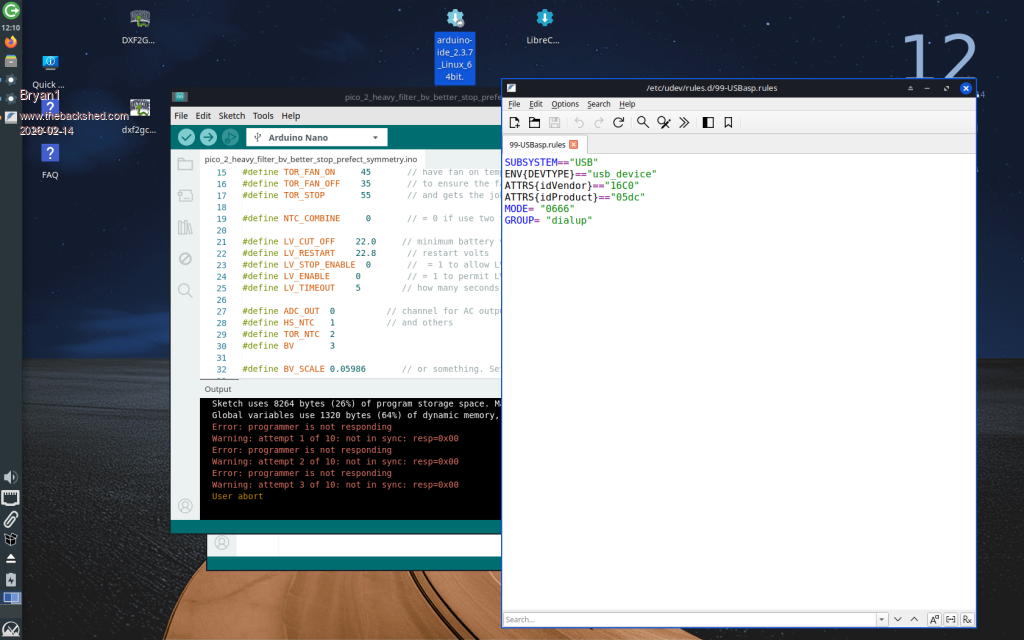Click the Upload arrow button in Arduino IDE
This screenshot has height=640, width=1024.
click(x=208, y=138)
